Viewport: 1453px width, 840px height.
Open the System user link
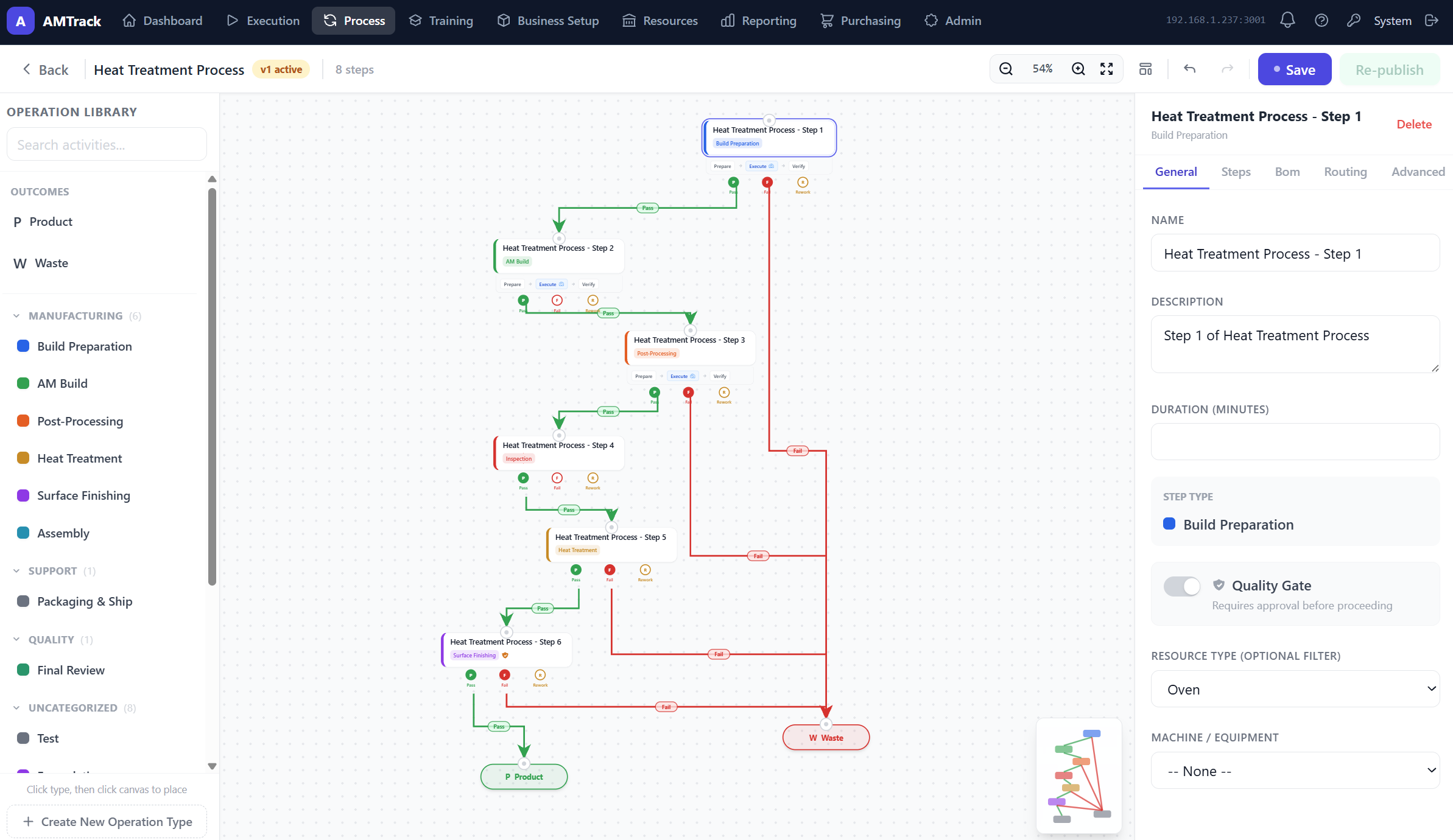(1392, 21)
